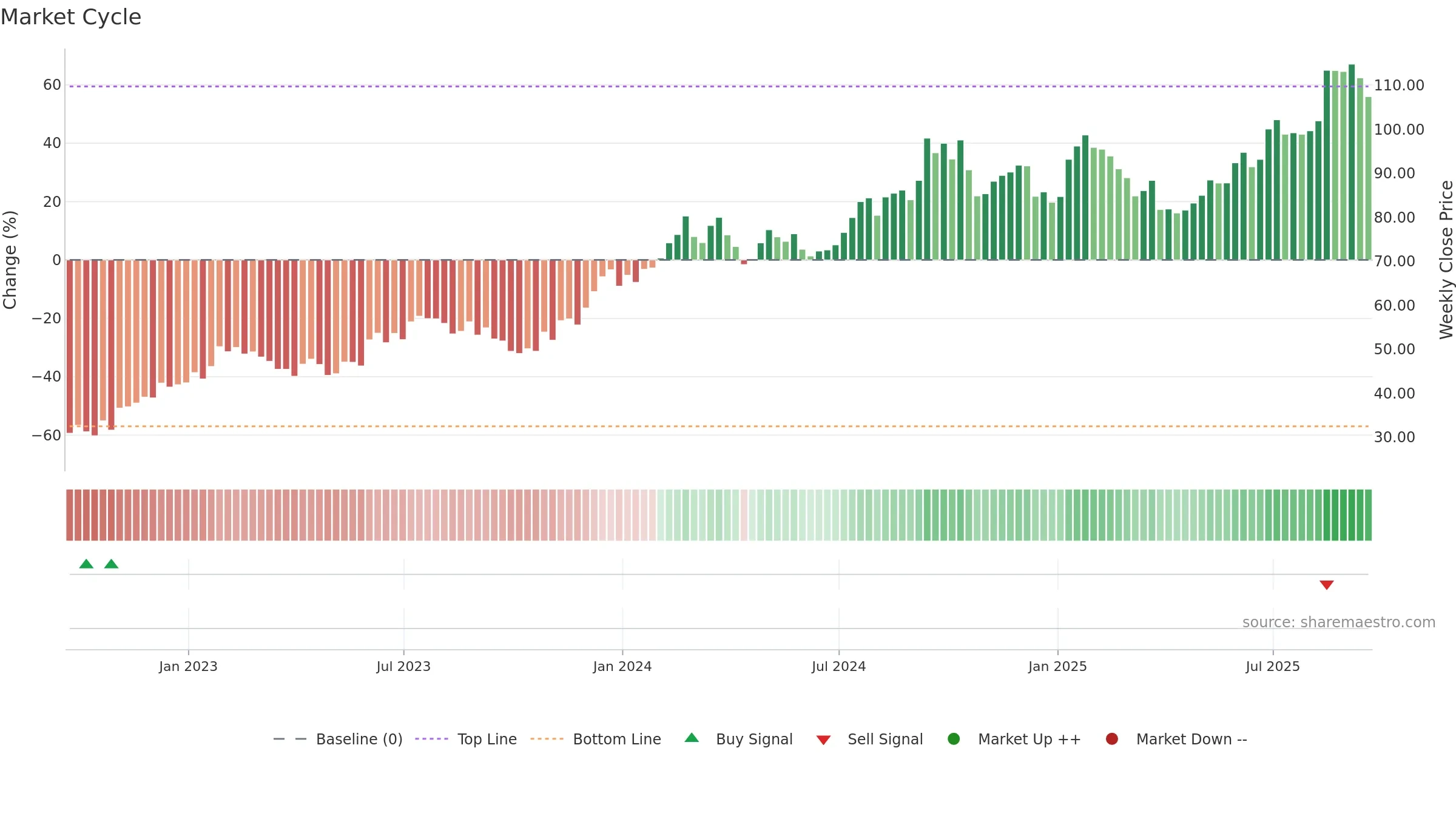Screen dimensions: 1456x819
Task: Click the Market Cycle chart title
Action: (x=71, y=17)
